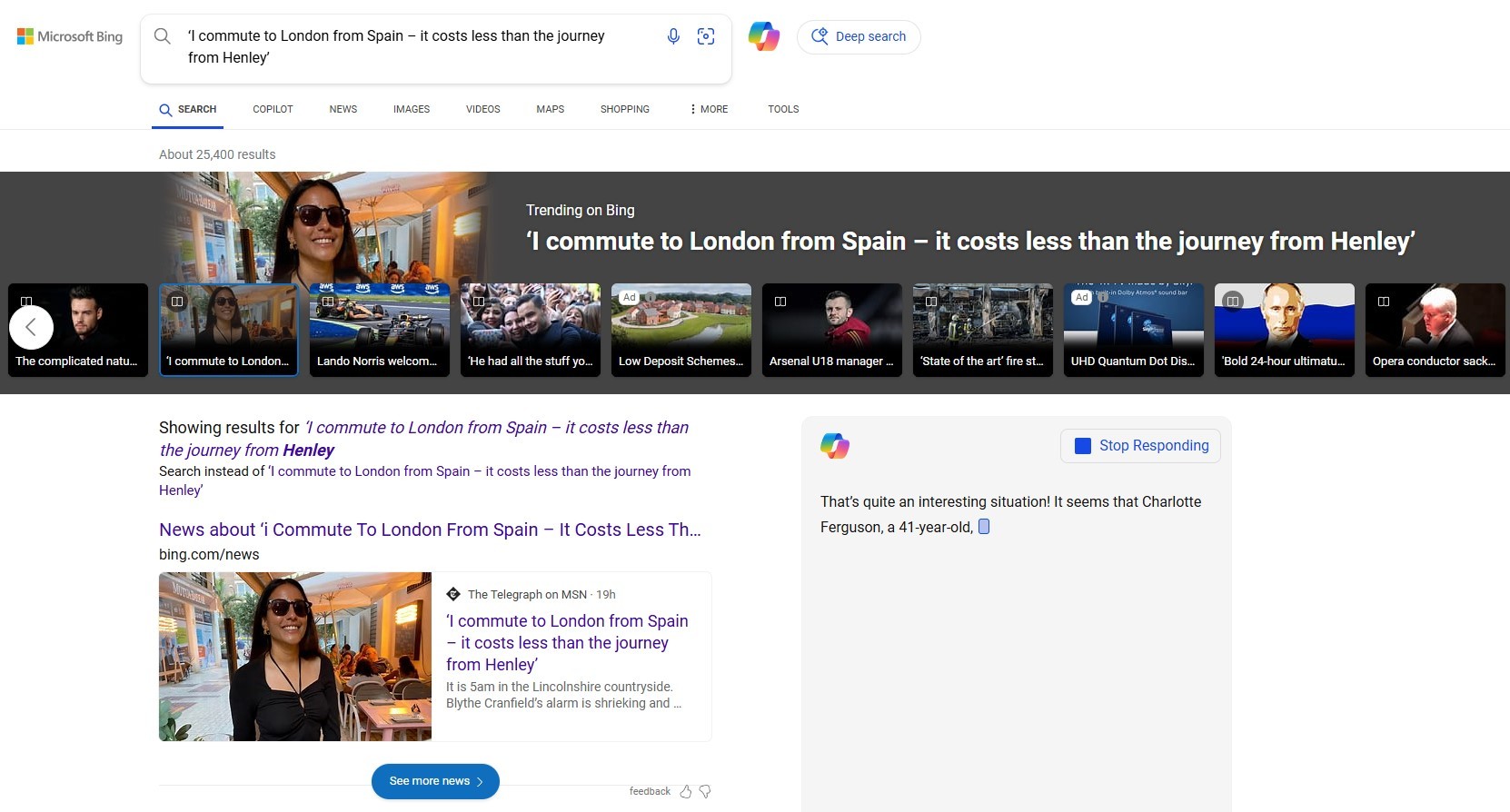Open 'UHD Quantum Dot Dis...' ad card
The image size is (1510, 812).
[x=1134, y=330]
